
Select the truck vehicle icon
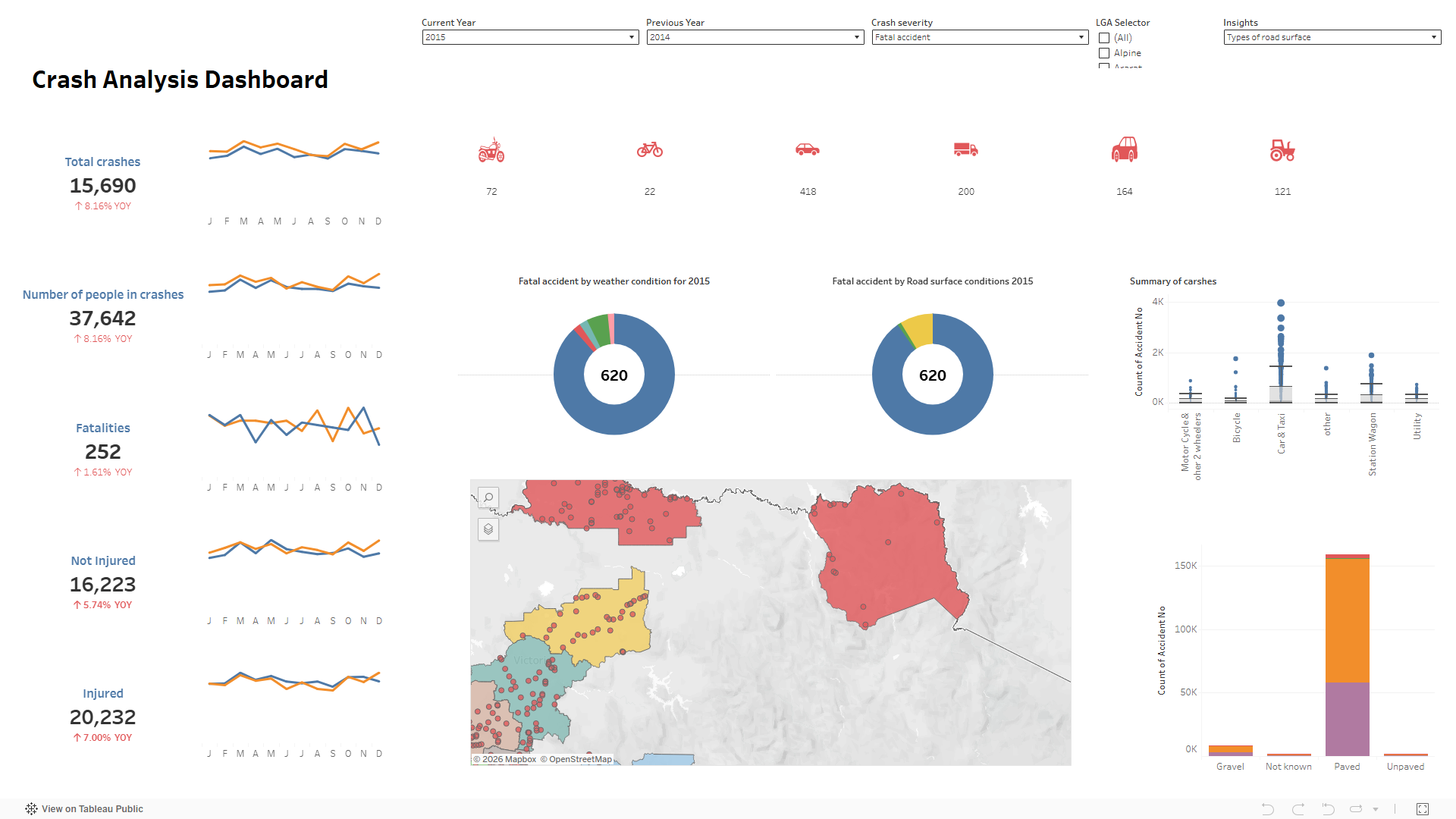(x=965, y=150)
